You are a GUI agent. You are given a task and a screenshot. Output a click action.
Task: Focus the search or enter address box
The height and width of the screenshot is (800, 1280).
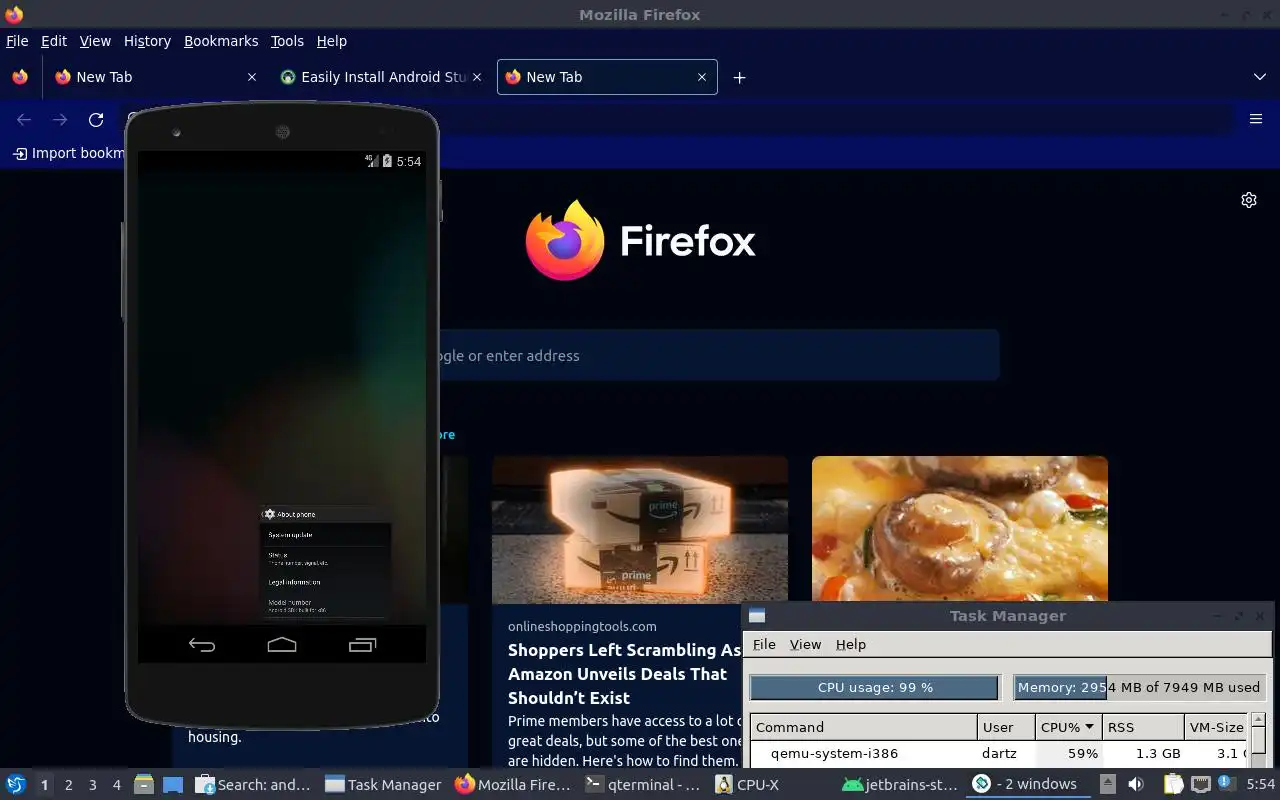[718, 355]
